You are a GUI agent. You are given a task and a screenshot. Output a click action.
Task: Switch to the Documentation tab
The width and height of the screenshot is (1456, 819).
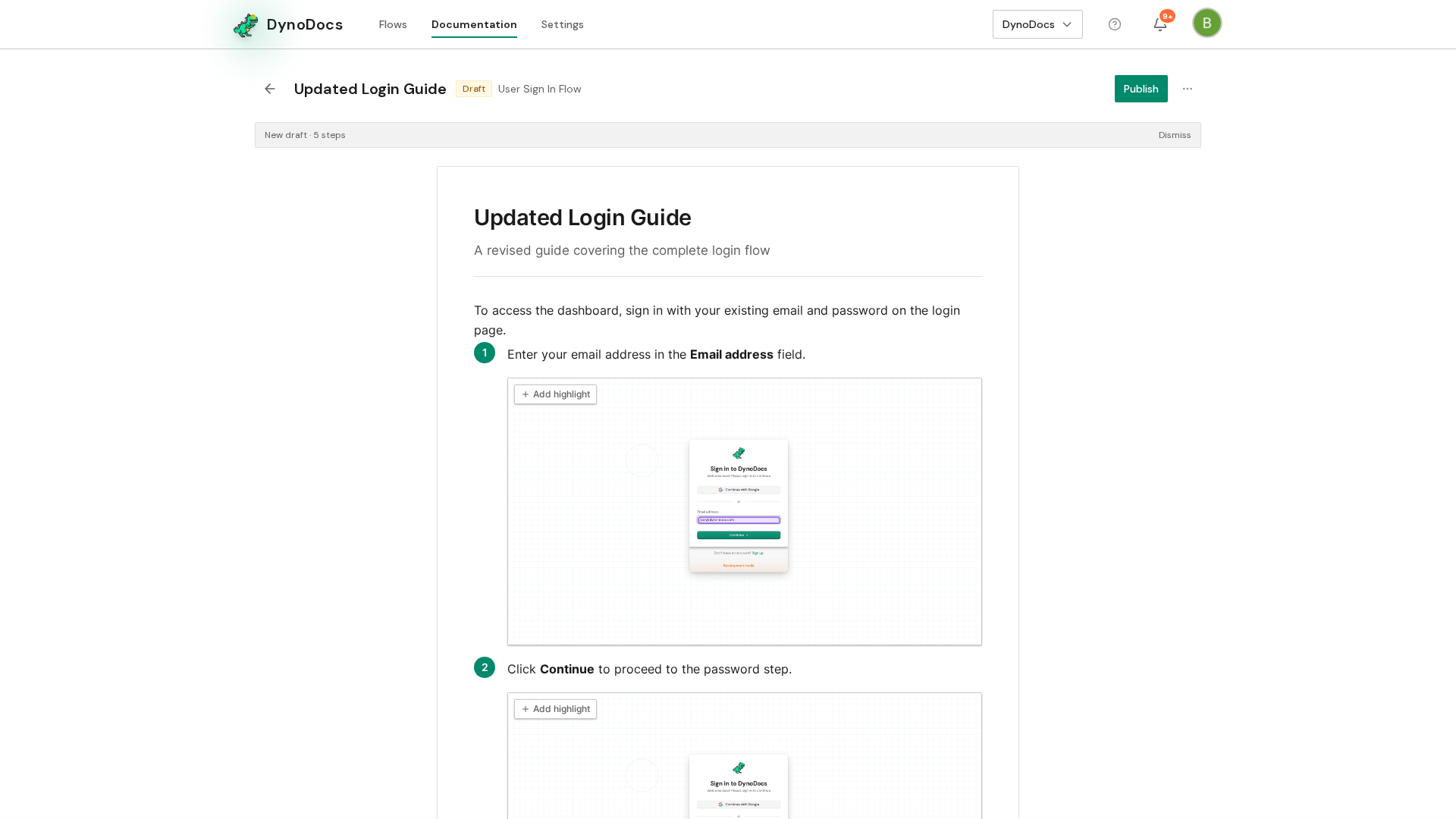tap(474, 24)
